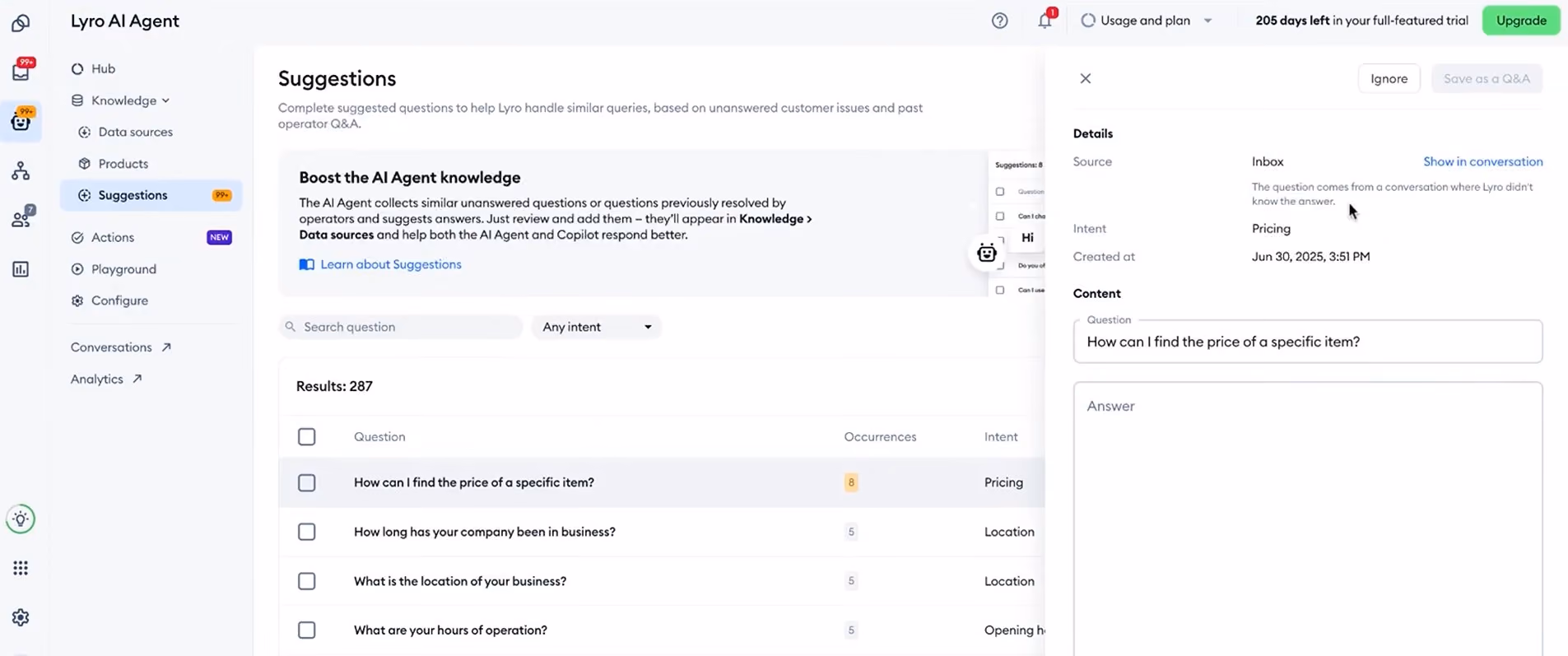Click the Configure gear icon

click(x=77, y=300)
